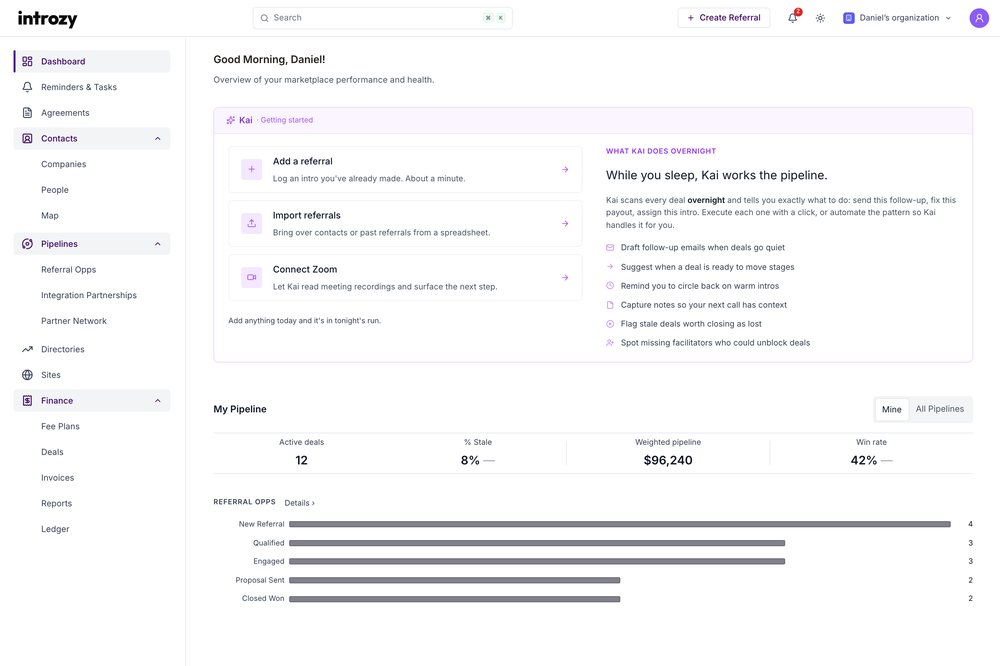
Task: Click the Import referrals card
Action: tap(405, 224)
